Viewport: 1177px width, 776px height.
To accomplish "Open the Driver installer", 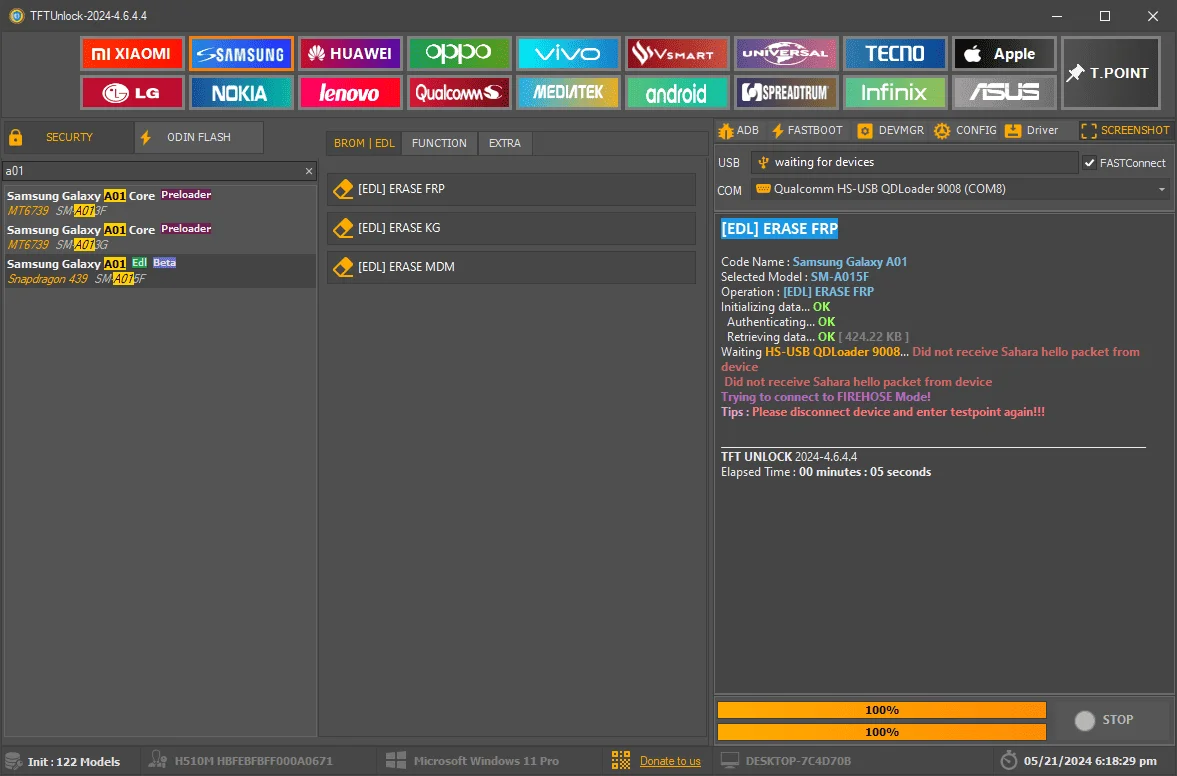I will [x=1032, y=131].
